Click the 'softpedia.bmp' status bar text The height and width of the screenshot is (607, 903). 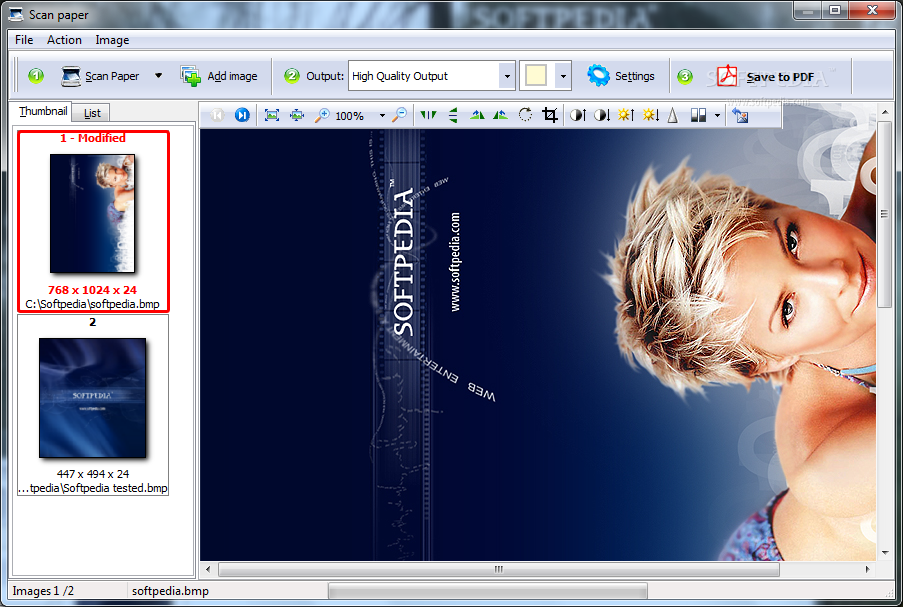pos(170,591)
